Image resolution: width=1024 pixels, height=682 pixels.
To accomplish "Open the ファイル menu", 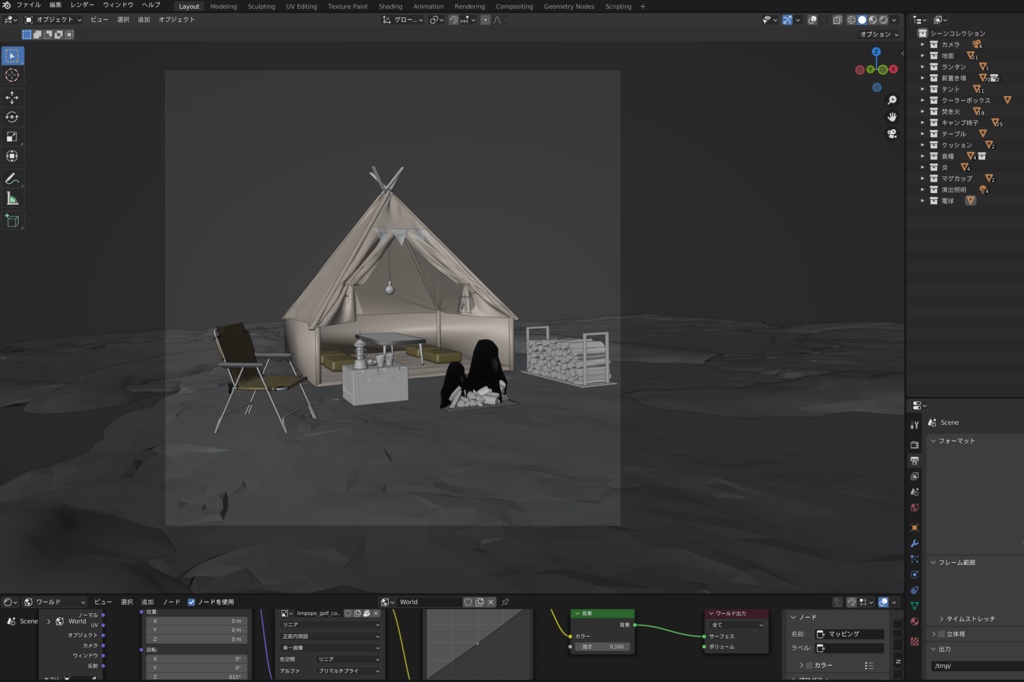I will 29,5.
